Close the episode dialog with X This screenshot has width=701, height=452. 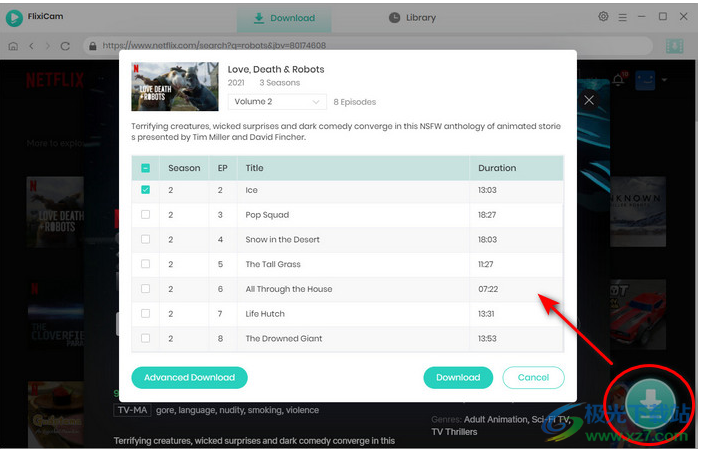click(x=589, y=100)
